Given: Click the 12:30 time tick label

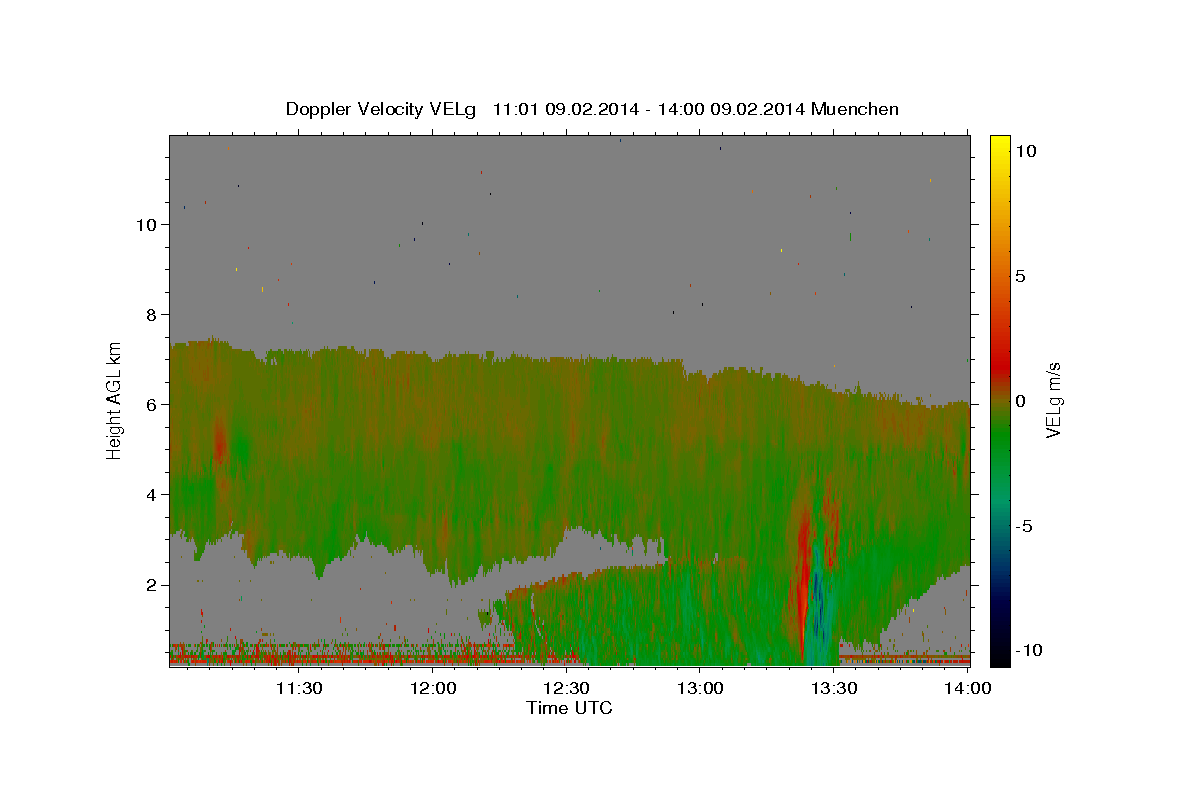Looking at the screenshot, I should (x=567, y=688).
